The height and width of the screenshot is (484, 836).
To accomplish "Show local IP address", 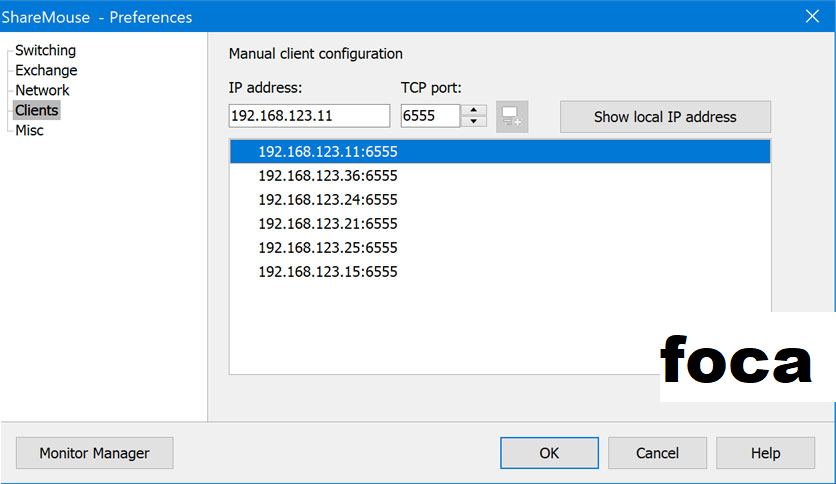I will pos(665,117).
